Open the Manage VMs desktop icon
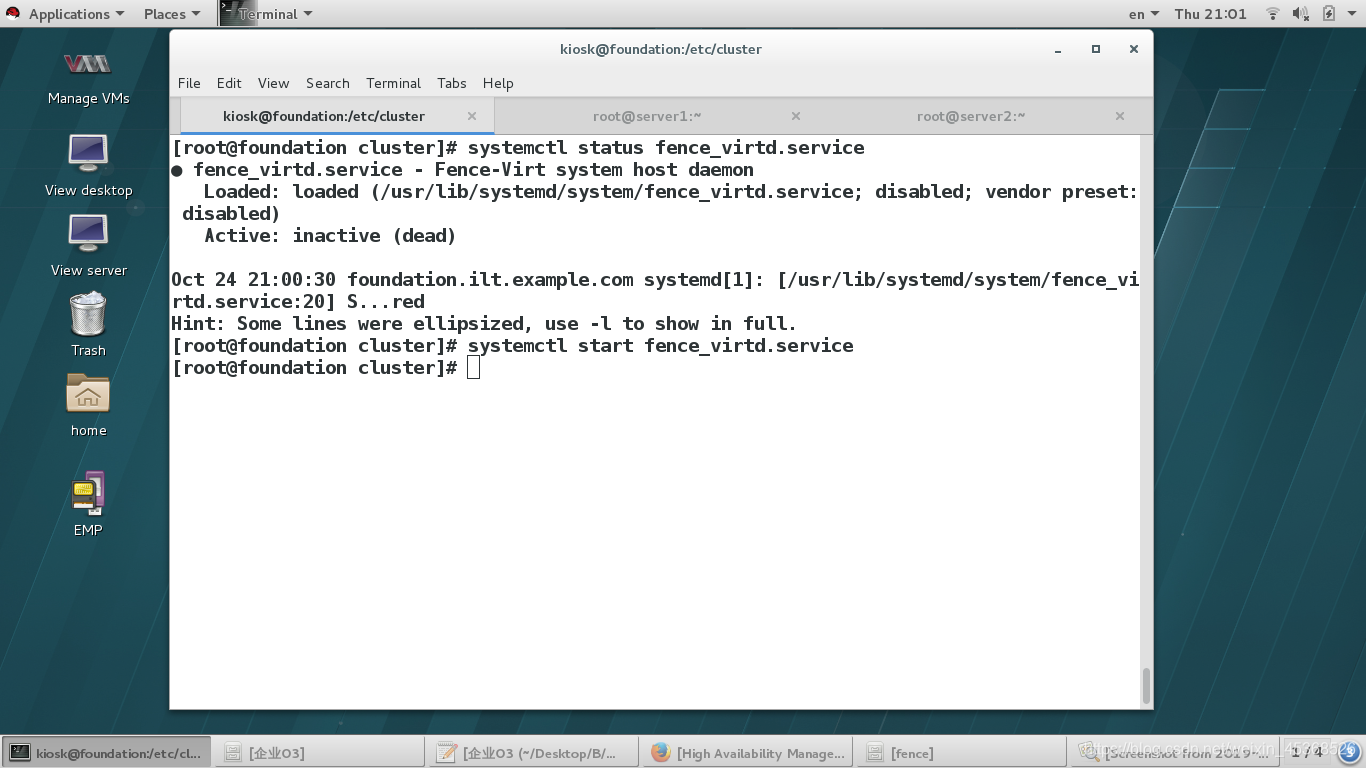Screen dimensions: 1366x768 (88, 78)
